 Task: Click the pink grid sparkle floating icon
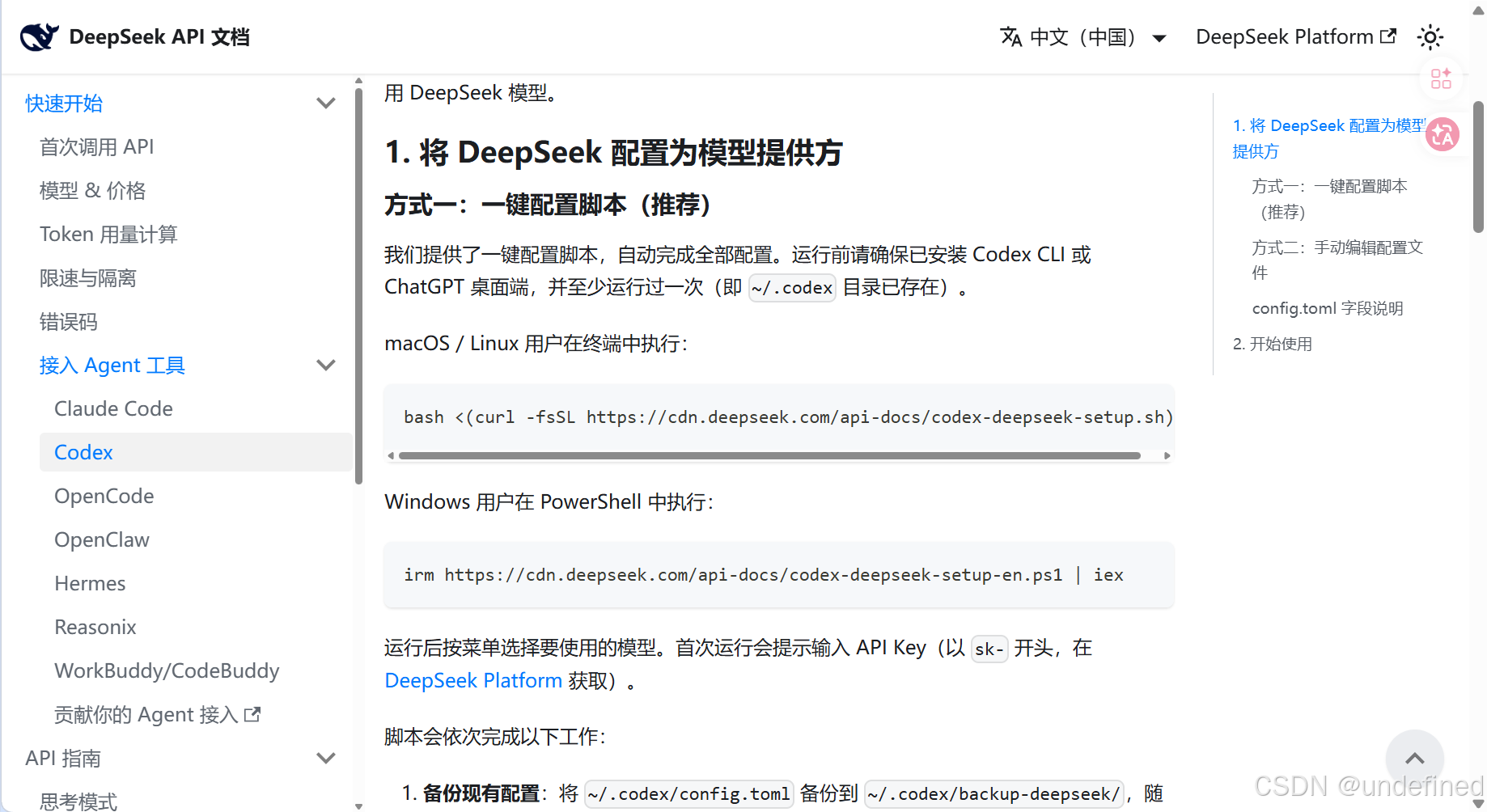pyautogui.click(x=1441, y=78)
